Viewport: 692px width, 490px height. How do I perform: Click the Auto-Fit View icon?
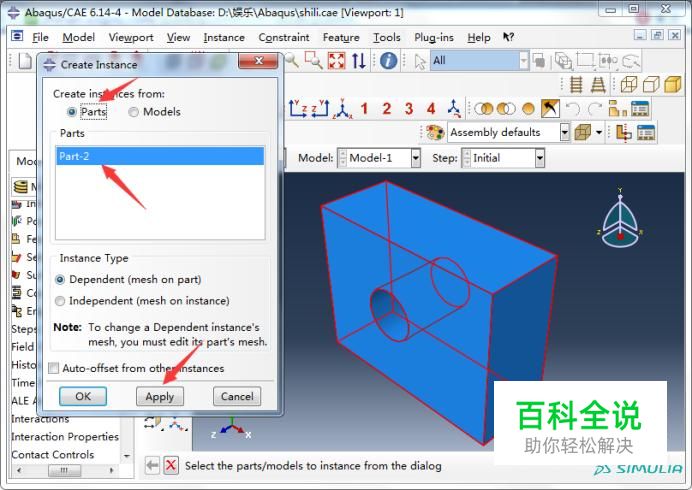(337, 60)
